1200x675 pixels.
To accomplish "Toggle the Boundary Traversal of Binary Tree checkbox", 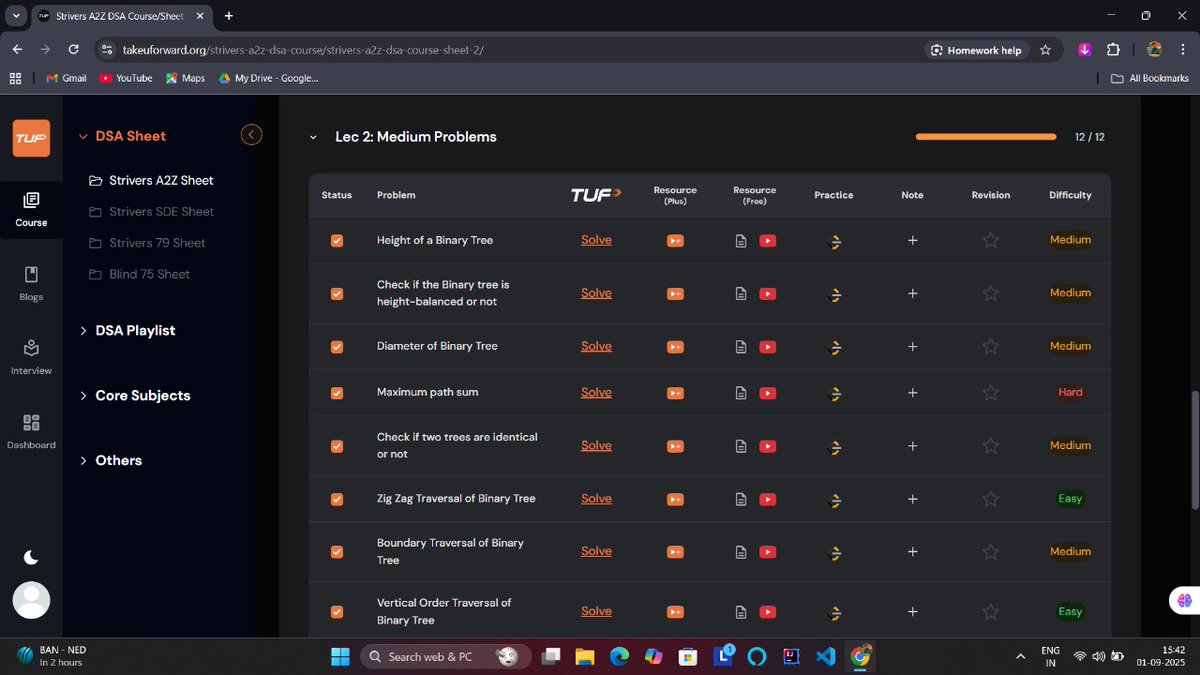I will point(337,552).
